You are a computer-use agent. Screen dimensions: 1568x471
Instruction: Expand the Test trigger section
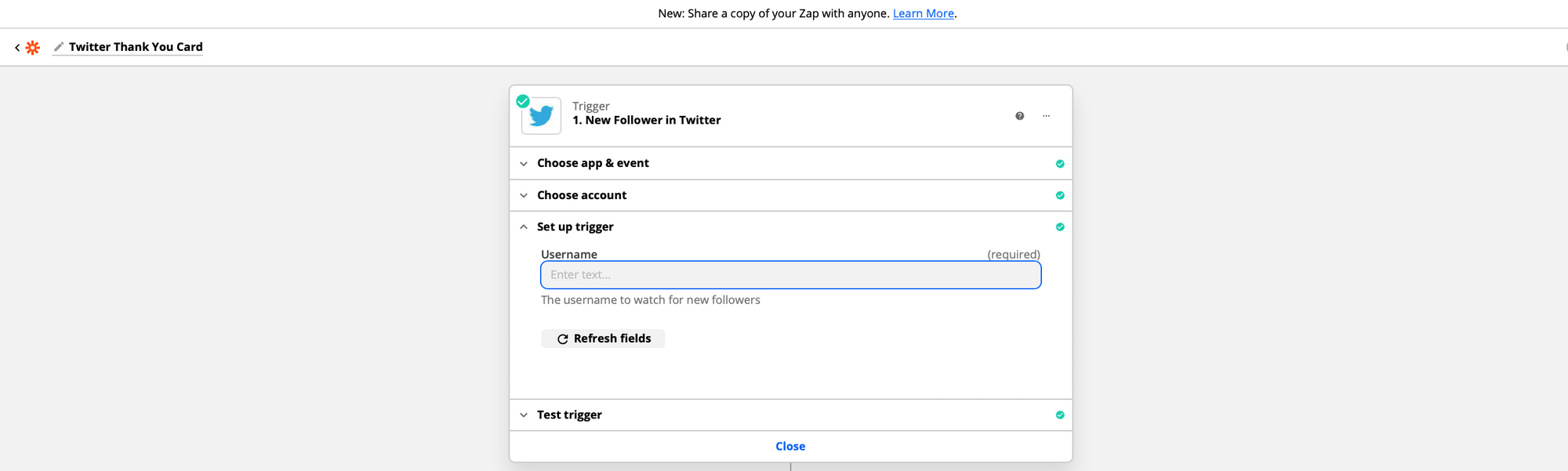[x=790, y=415]
